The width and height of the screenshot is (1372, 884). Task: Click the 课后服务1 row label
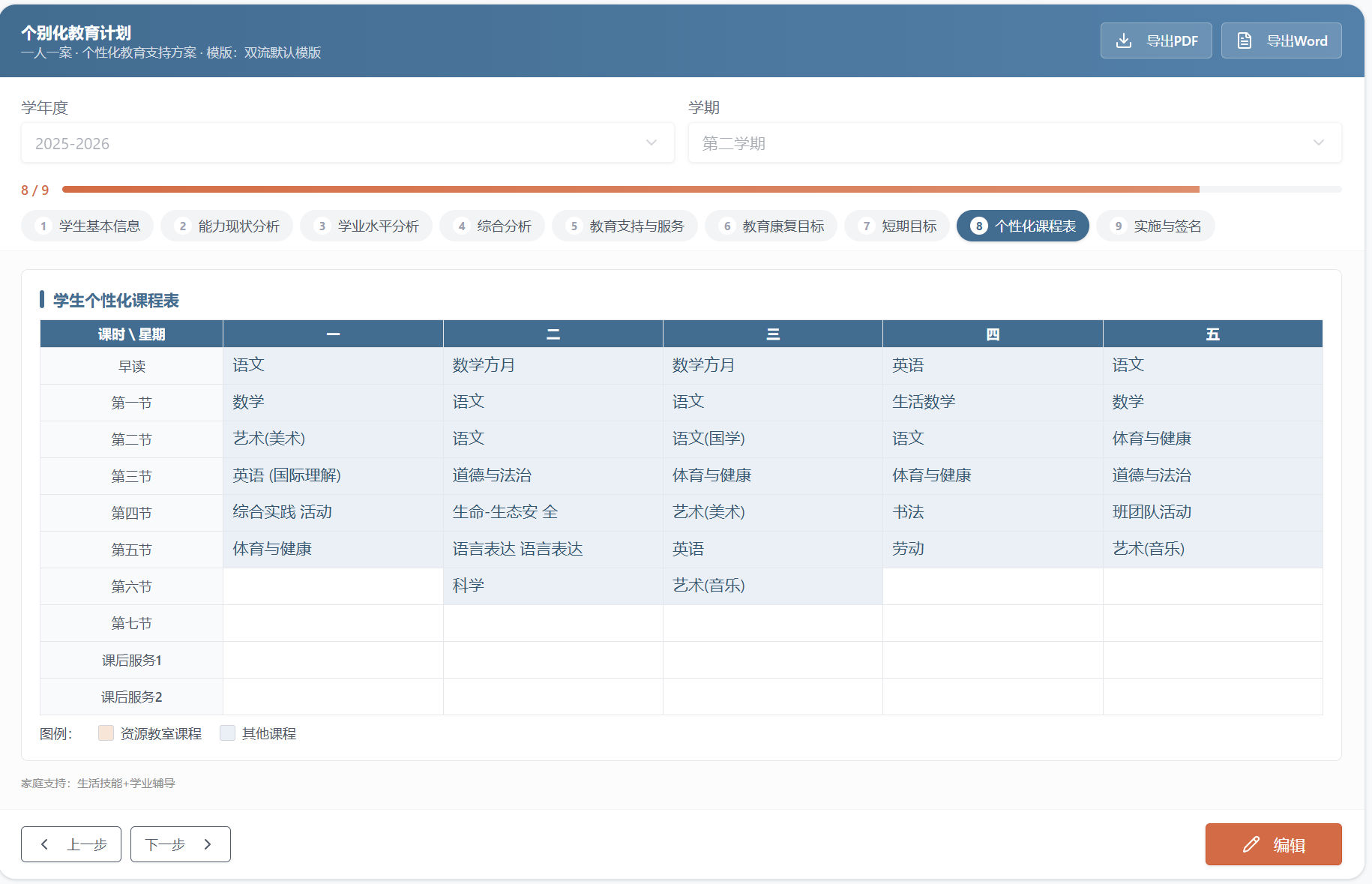131,661
